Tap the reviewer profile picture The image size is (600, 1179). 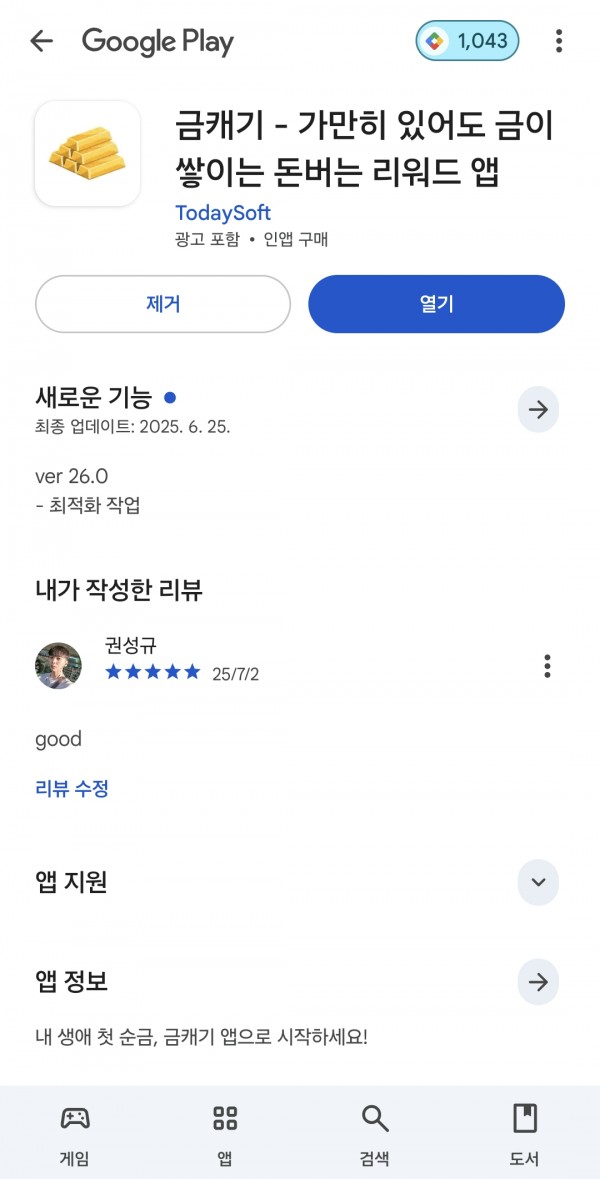[x=59, y=665]
